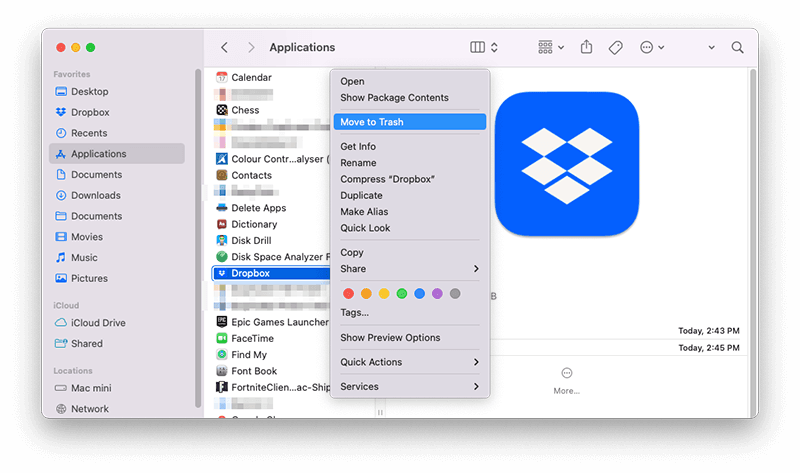Viewport: 800px width, 473px height.
Task: Click the large Dropbox preview thumbnail
Action: (566, 164)
